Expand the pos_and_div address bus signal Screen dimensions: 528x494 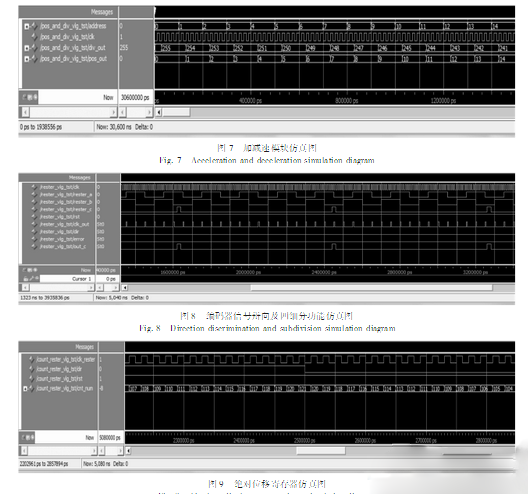(27, 26)
